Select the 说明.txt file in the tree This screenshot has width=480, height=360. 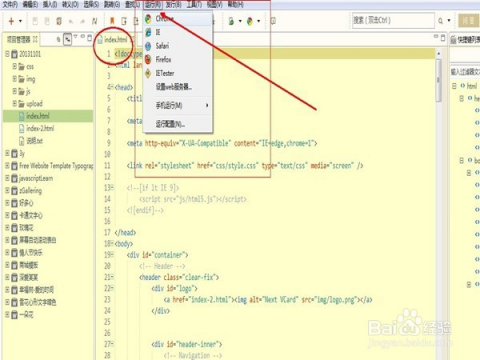click(x=34, y=141)
